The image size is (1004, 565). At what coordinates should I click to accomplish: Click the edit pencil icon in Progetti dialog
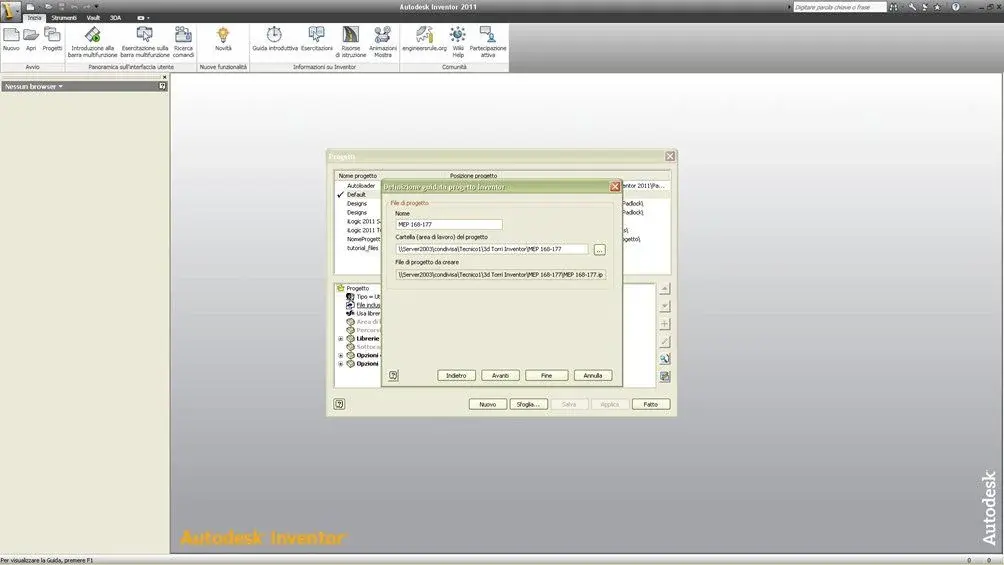(665, 341)
